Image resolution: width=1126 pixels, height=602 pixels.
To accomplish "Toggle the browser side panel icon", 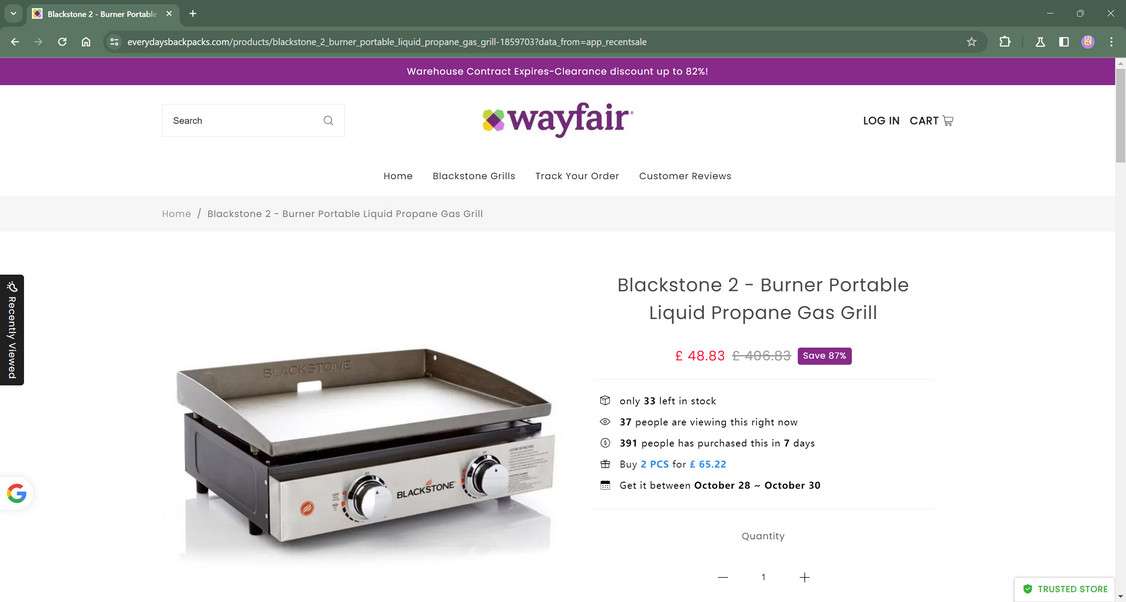I will pyautogui.click(x=1064, y=42).
